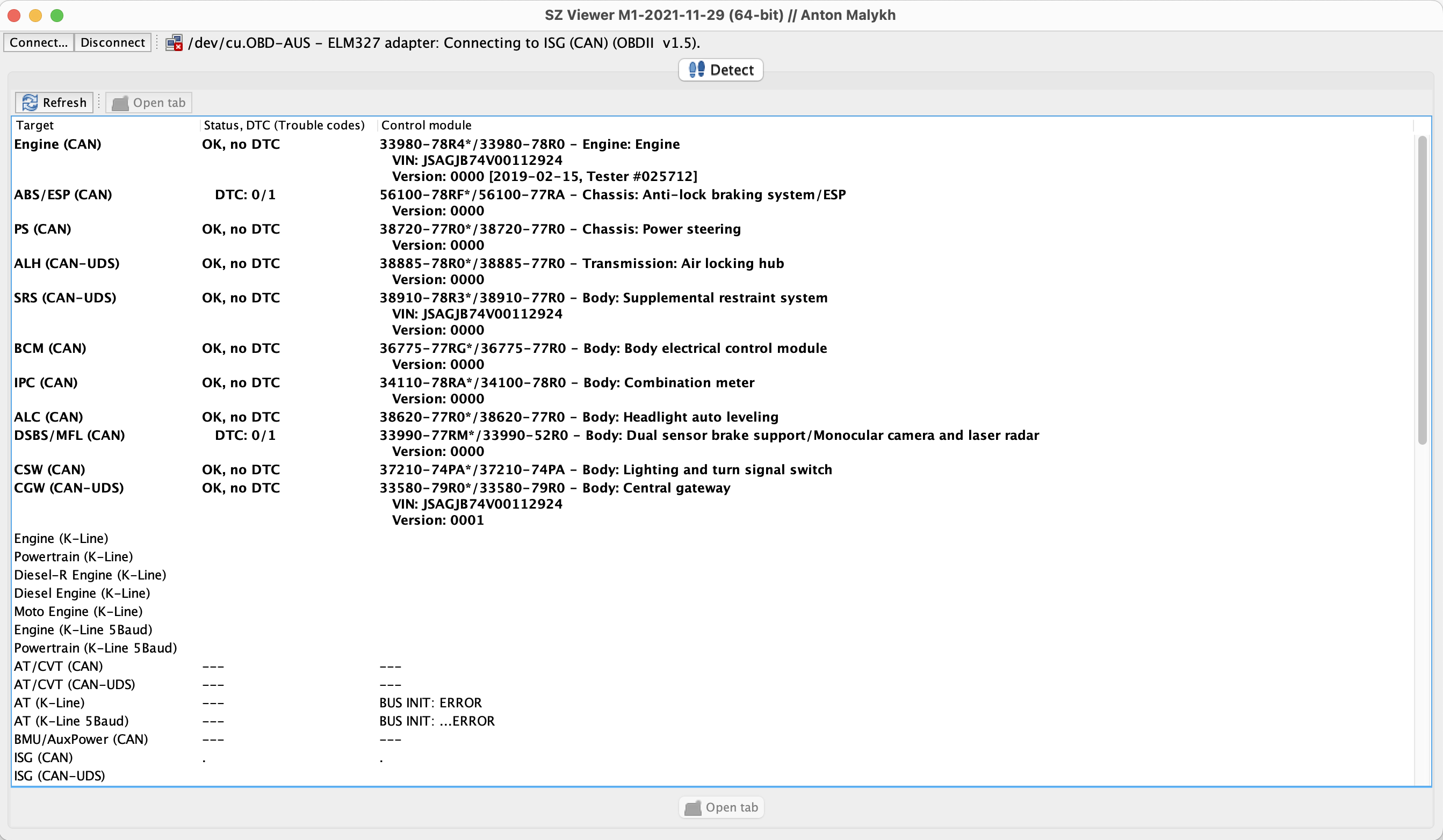The height and width of the screenshot is (840, 1443).
Task: Refresh the module list
Action: [x=54, y=103]
